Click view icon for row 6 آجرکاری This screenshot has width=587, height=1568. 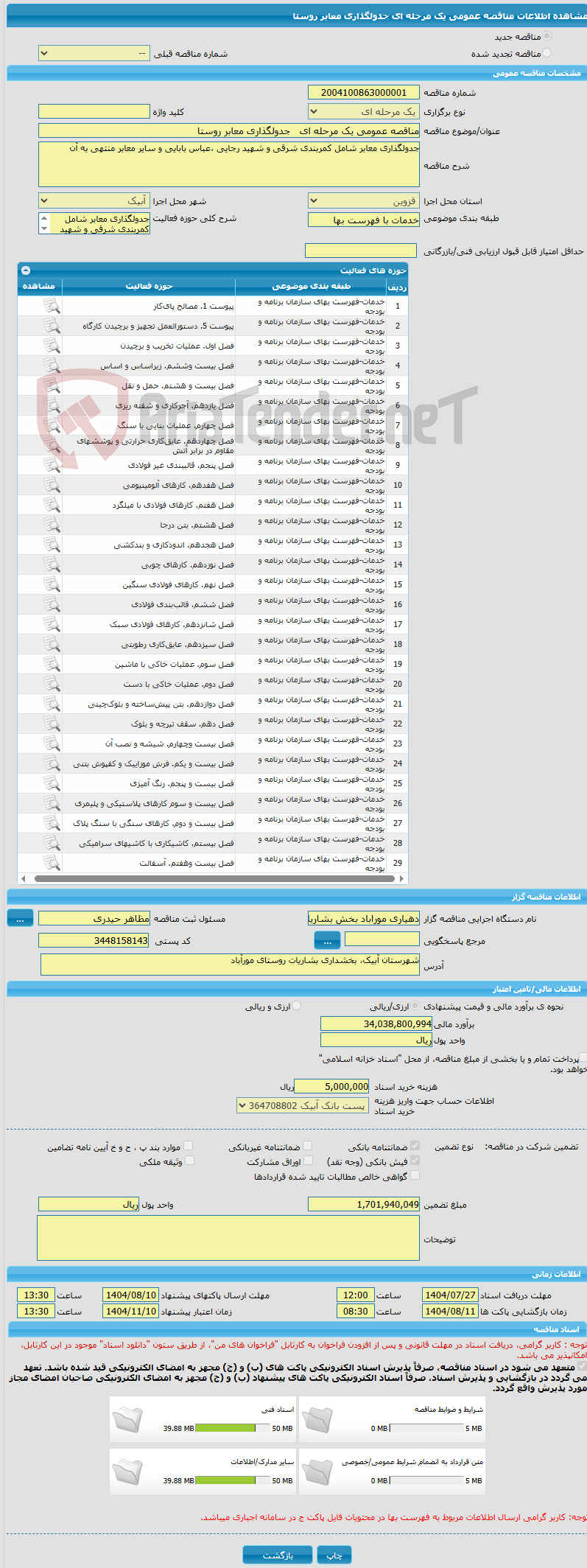52,405
